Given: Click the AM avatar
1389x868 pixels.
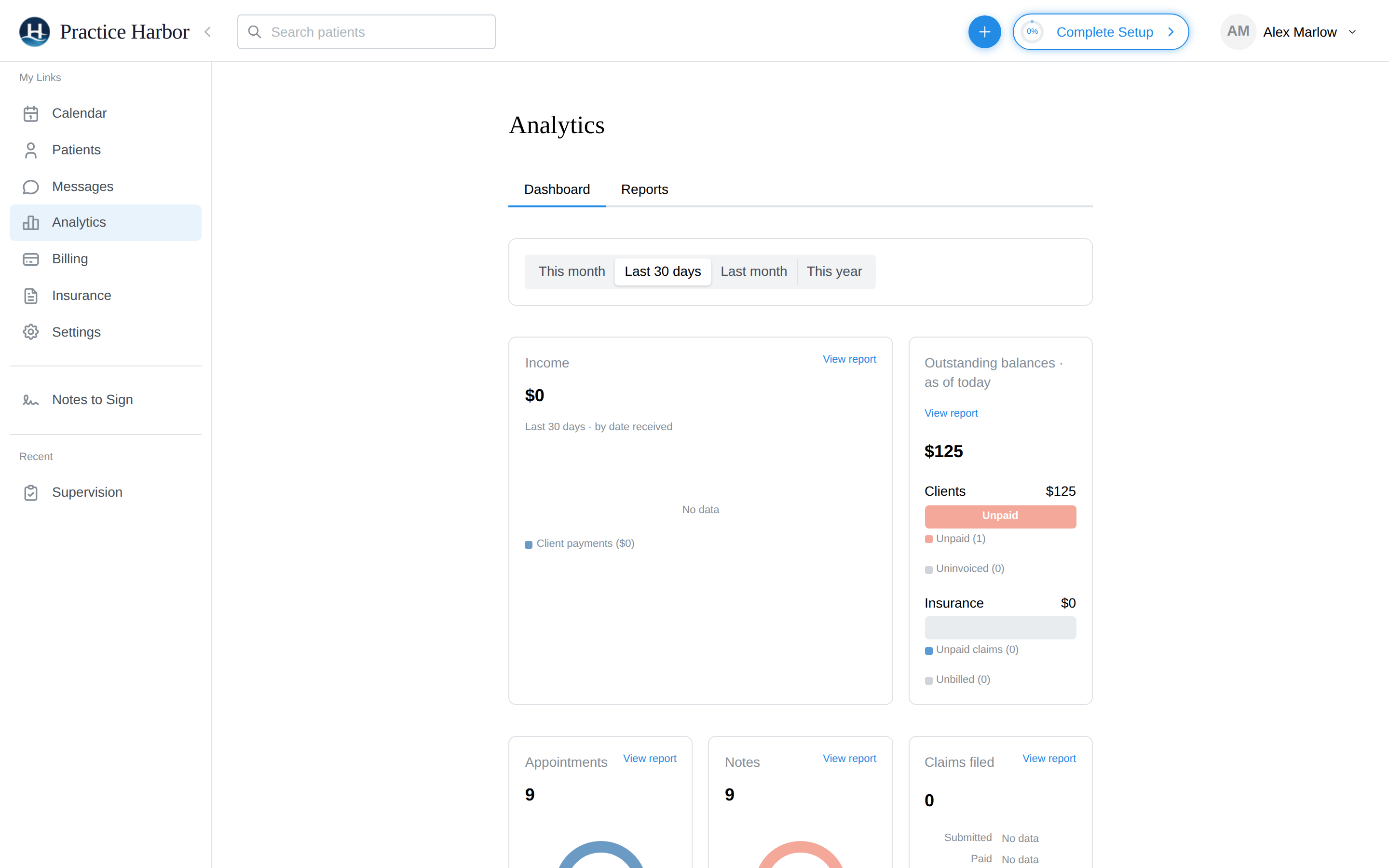Looking at the screenshot, I should 1238,31.
